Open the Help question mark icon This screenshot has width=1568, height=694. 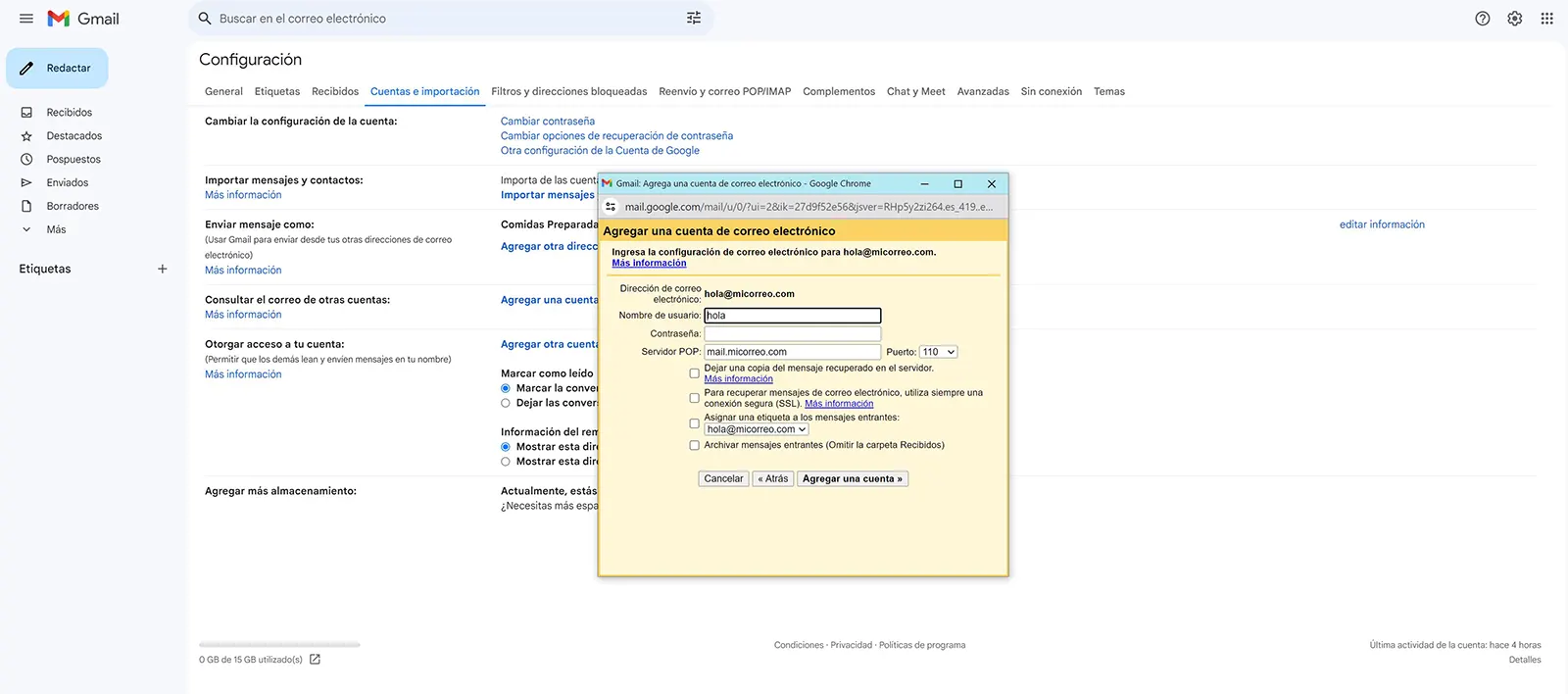[x=1482, y=19]
